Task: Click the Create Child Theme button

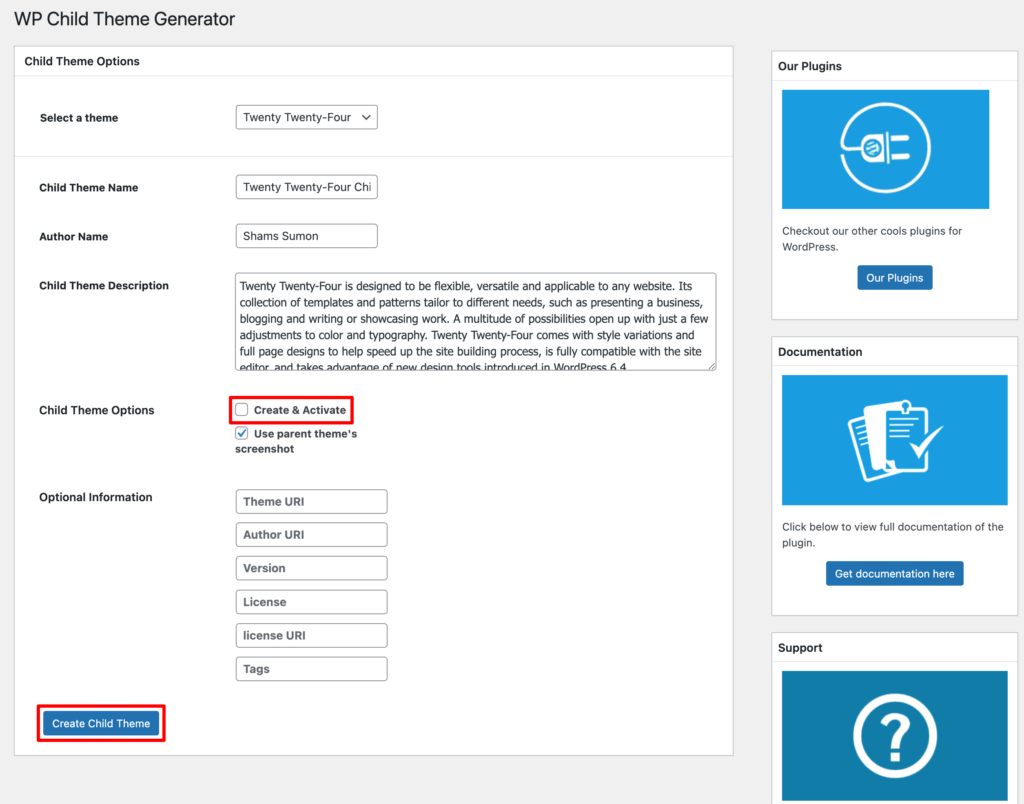Action: [101, 724]
